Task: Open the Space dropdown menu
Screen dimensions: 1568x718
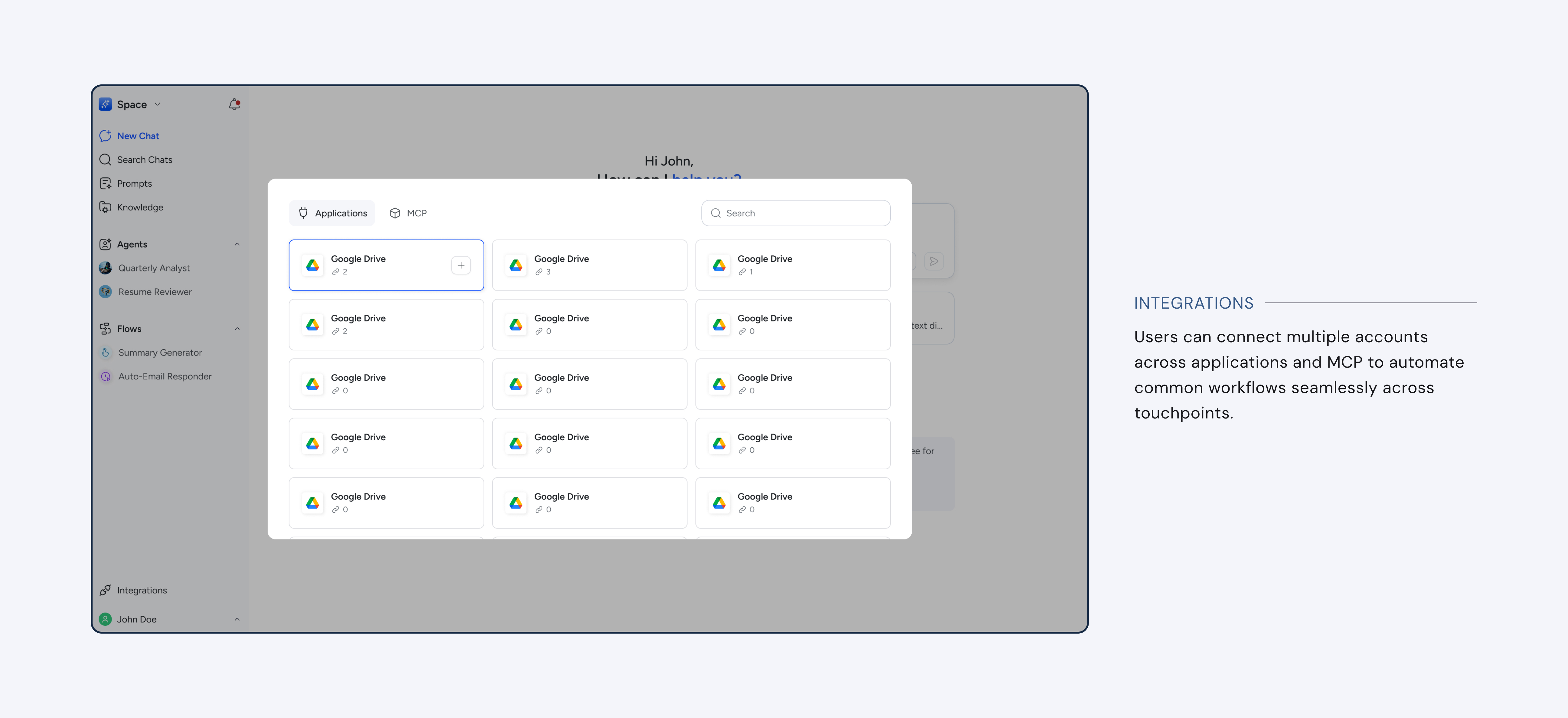Action: (x=156, y=104)
